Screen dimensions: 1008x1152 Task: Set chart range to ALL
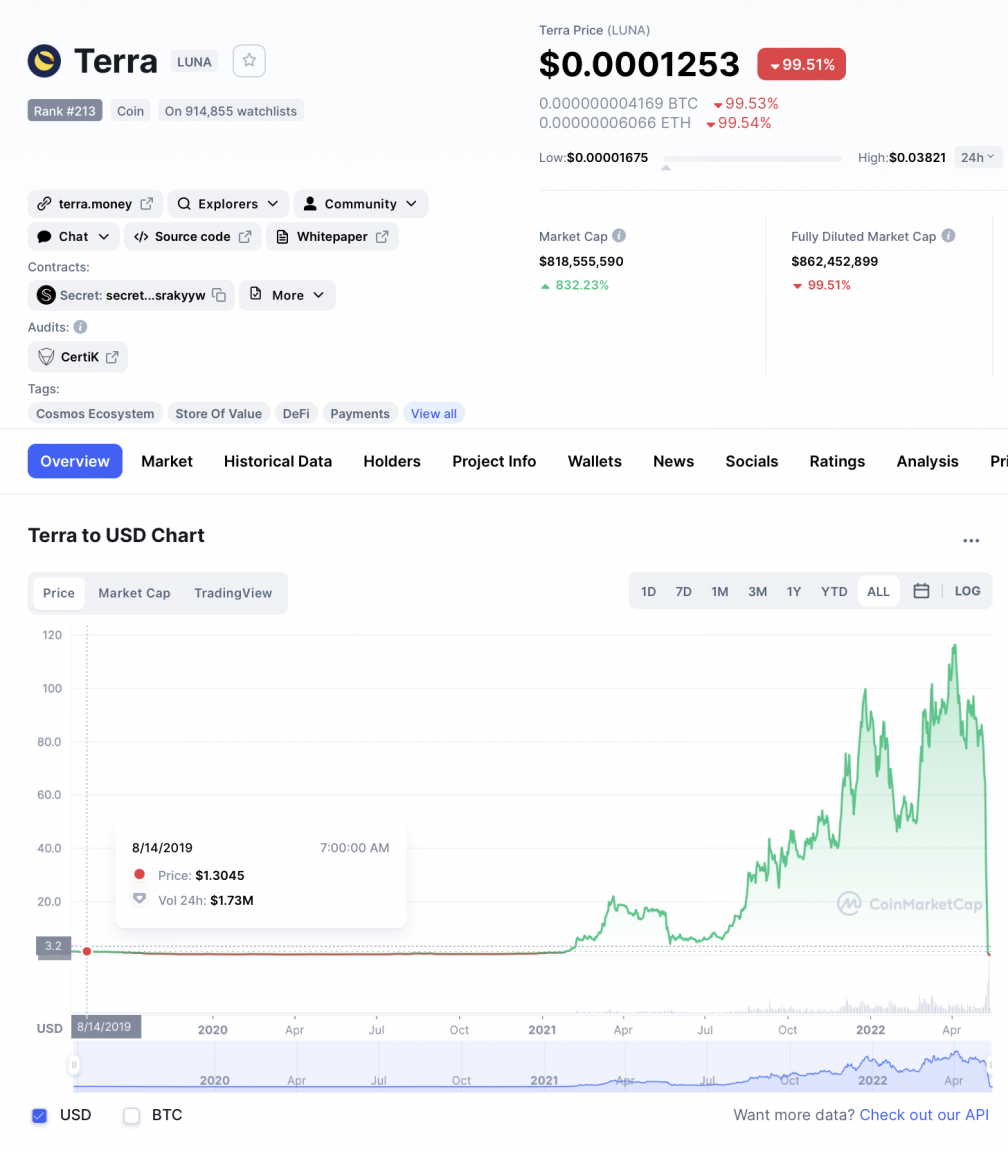878,591
